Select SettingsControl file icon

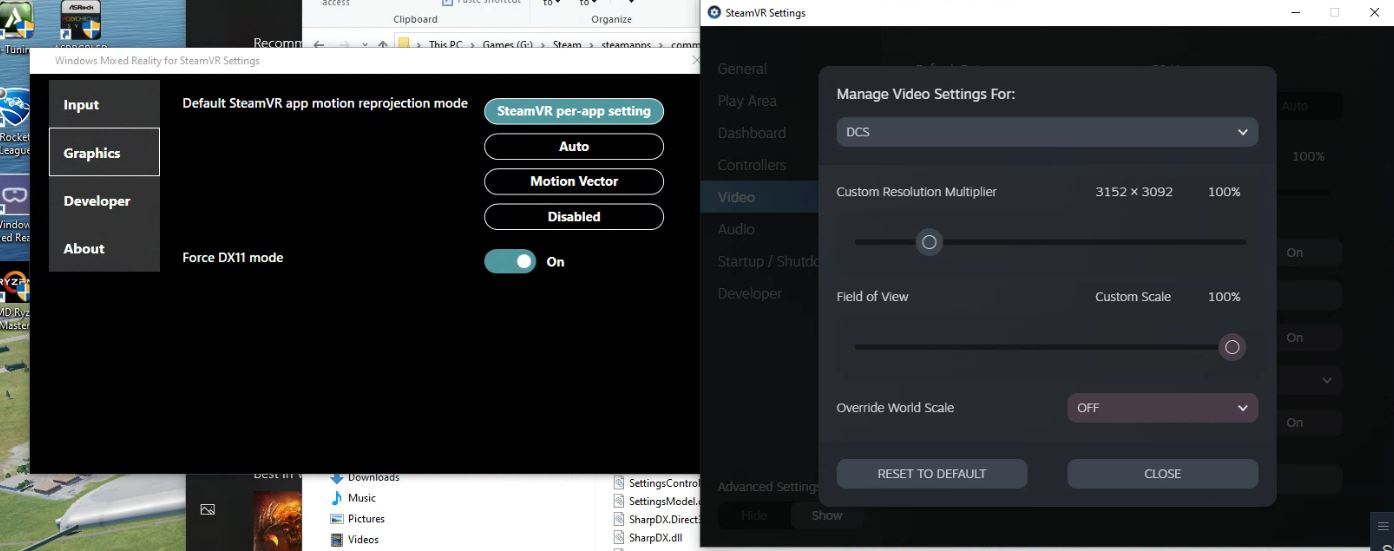[x=619, y=483]
